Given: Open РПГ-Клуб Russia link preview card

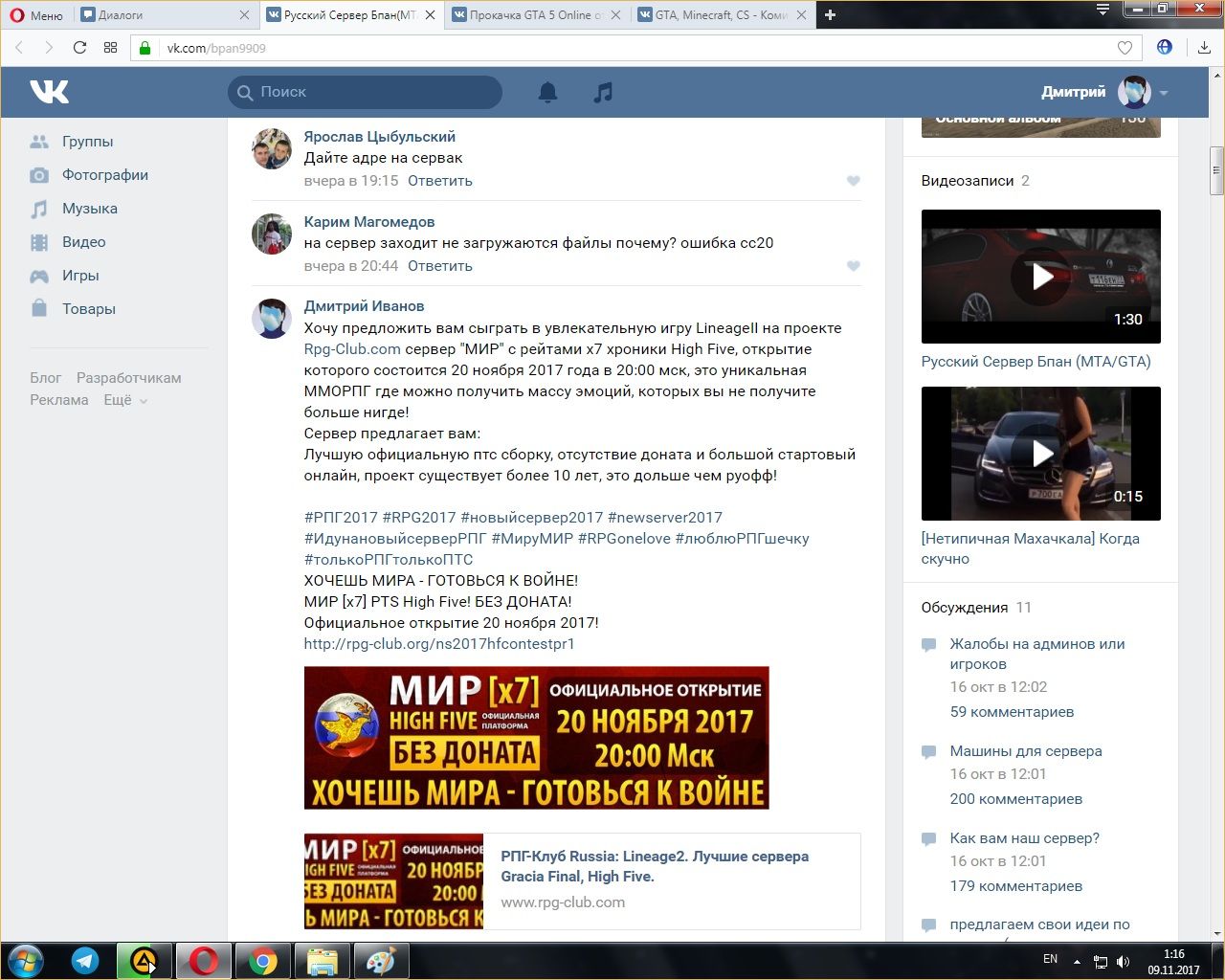Looking at the screenshot, I should (x=582, y=881).
